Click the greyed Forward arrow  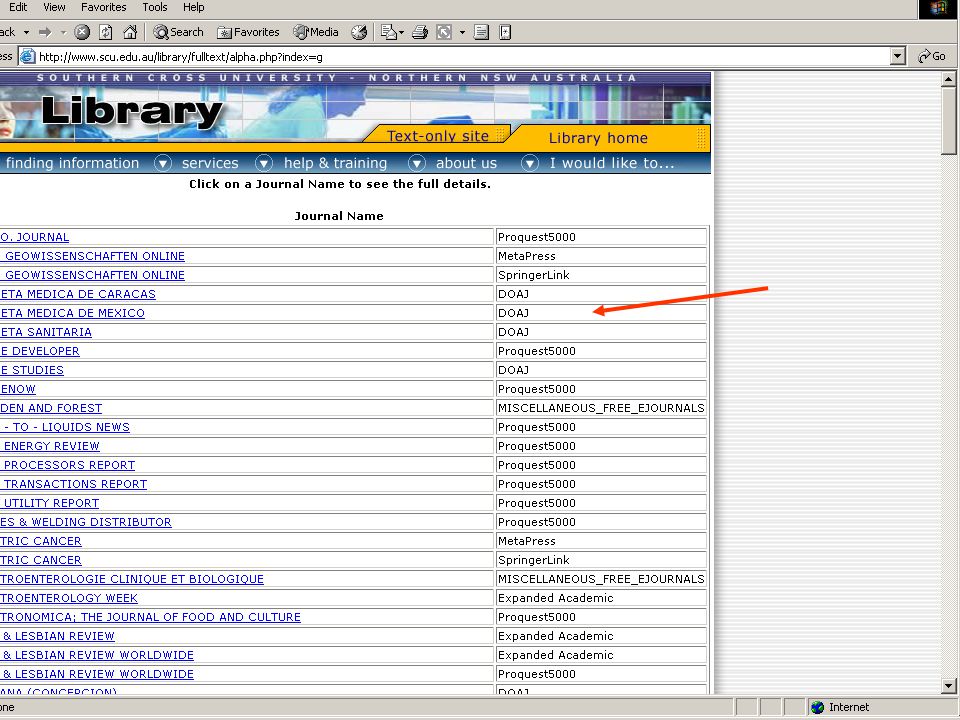pos(45,32)
